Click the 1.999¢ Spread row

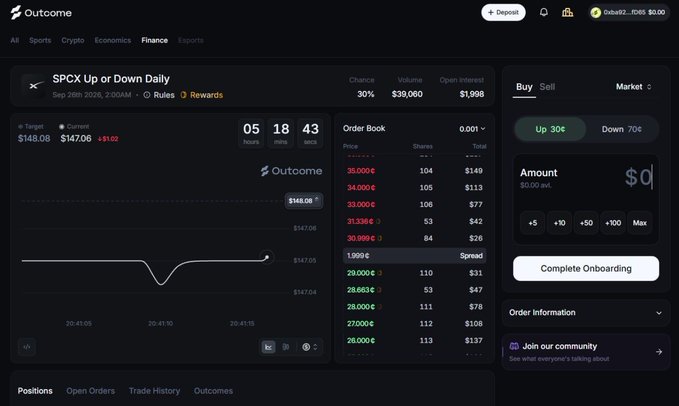pyautogui.click(x=414, y=255)
